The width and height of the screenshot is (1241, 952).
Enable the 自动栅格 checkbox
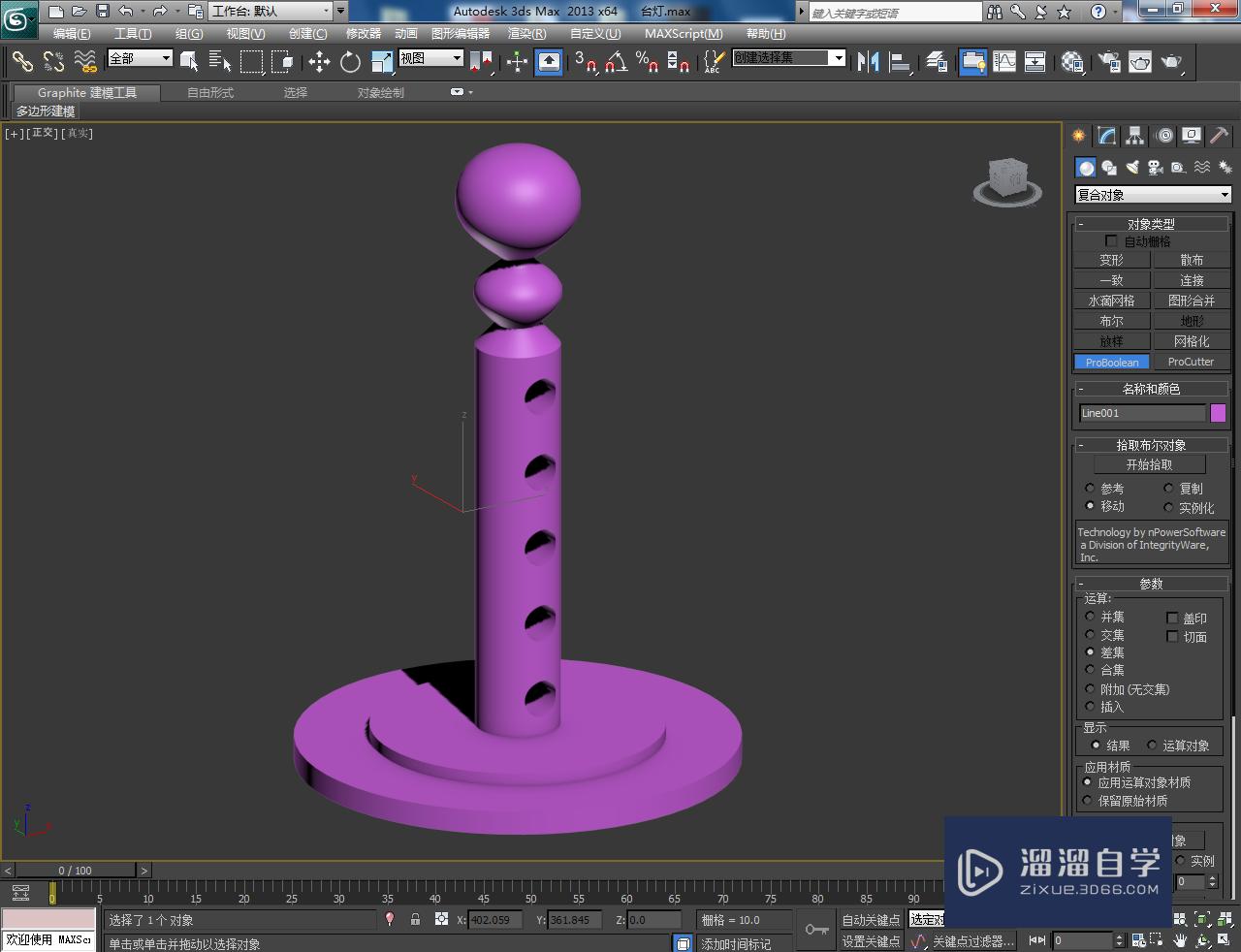click(1111, 240)
